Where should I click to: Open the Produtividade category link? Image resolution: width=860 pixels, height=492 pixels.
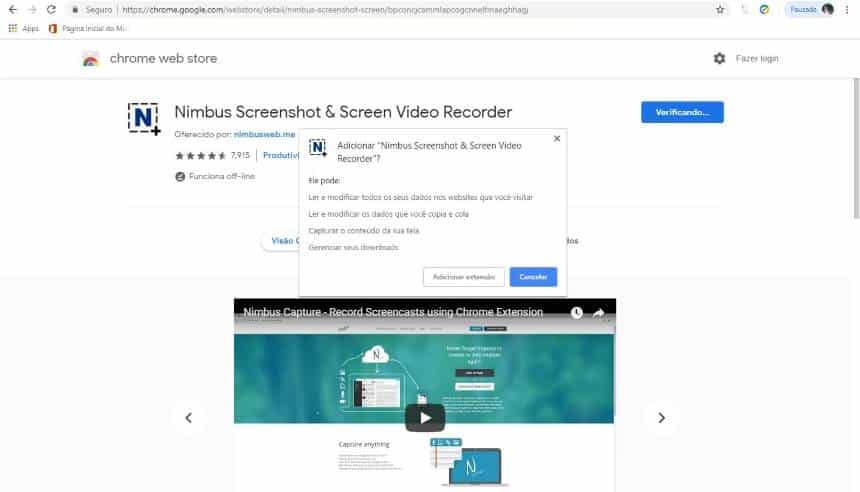point(281,156)
